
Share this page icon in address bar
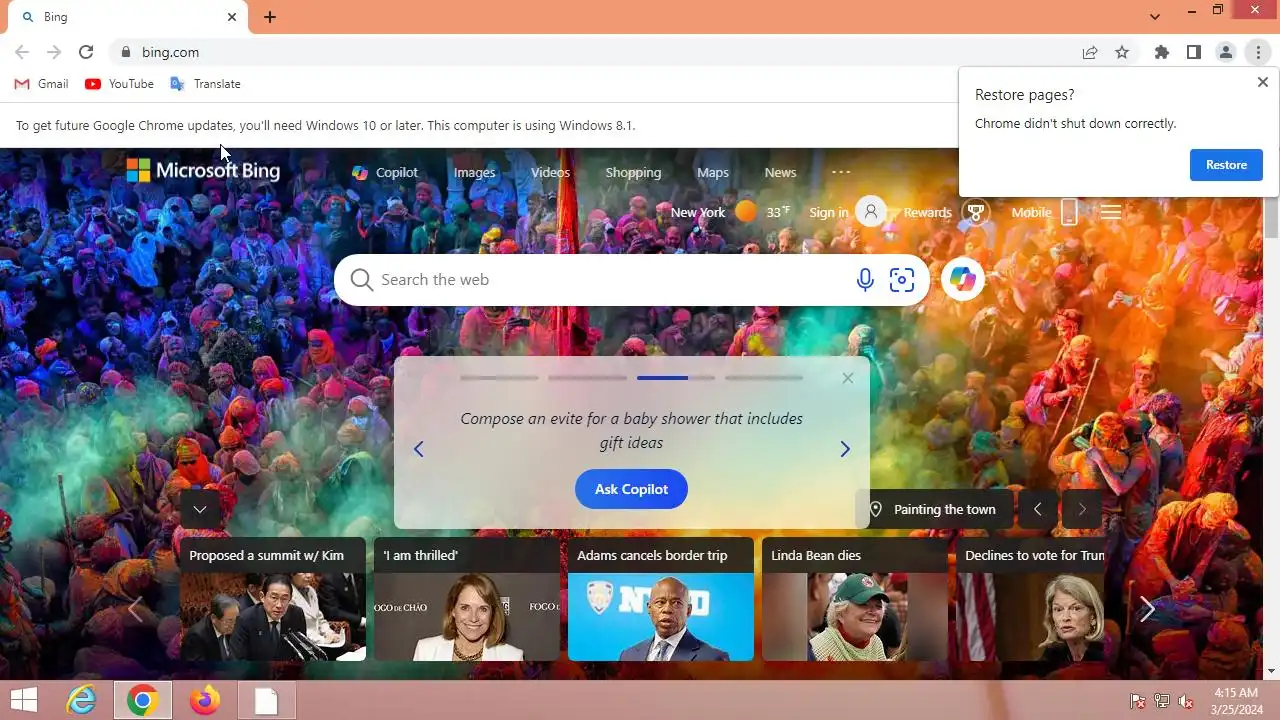(1090, 52)
